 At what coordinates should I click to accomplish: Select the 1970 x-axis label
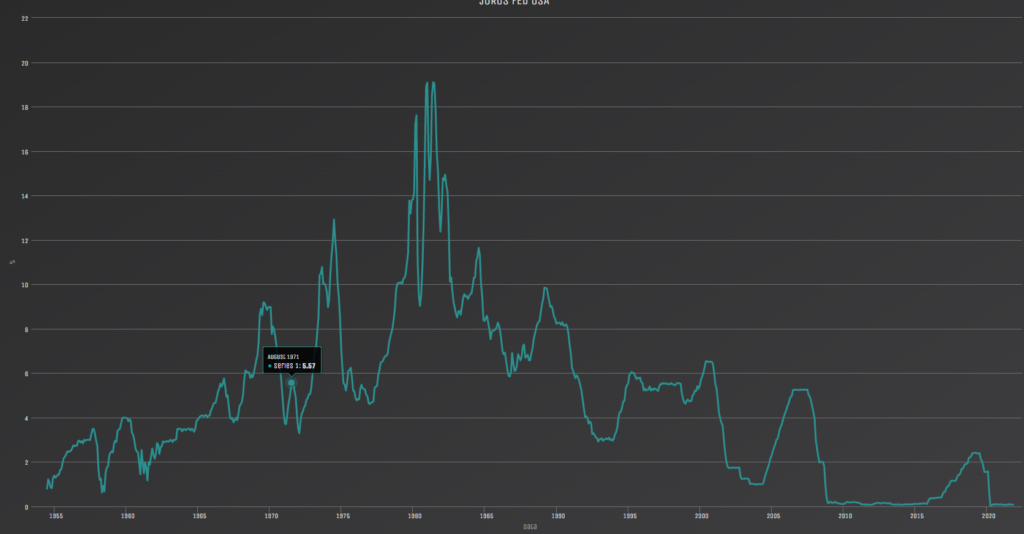271,516
